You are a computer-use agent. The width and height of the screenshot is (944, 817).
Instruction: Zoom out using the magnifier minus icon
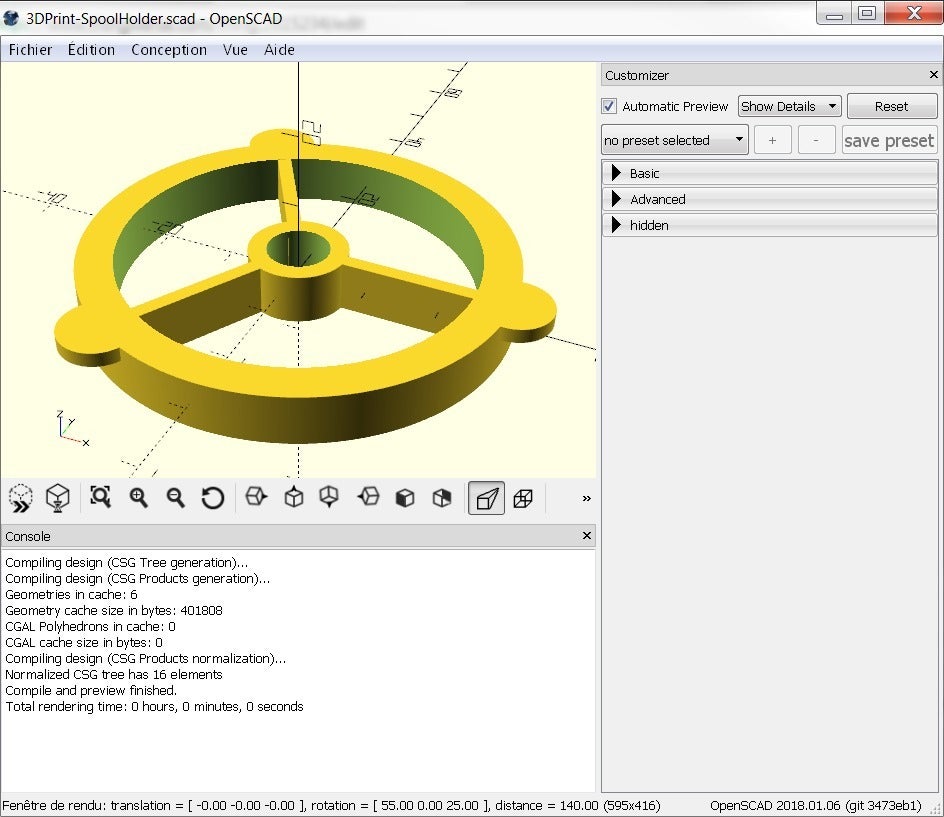tap(175, 497)
